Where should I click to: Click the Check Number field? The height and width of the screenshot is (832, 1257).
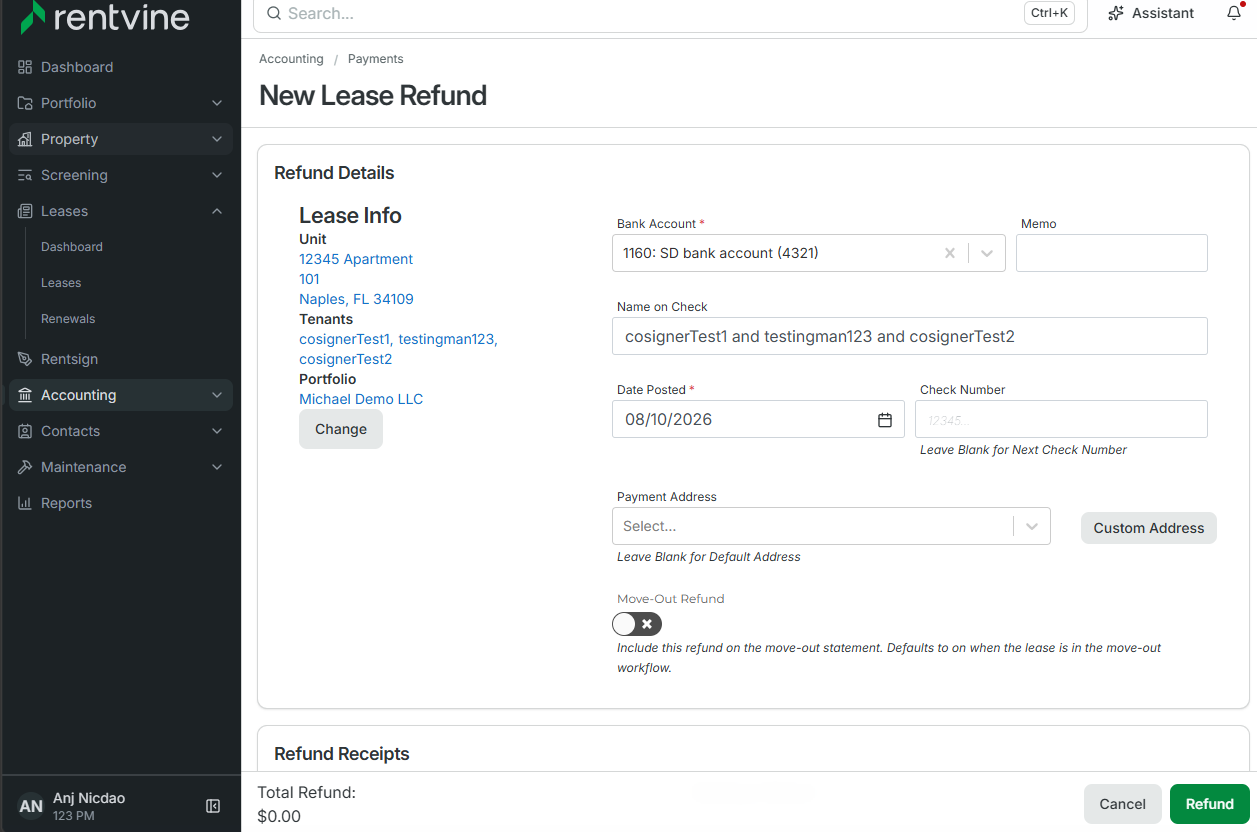click(1061, 419)
